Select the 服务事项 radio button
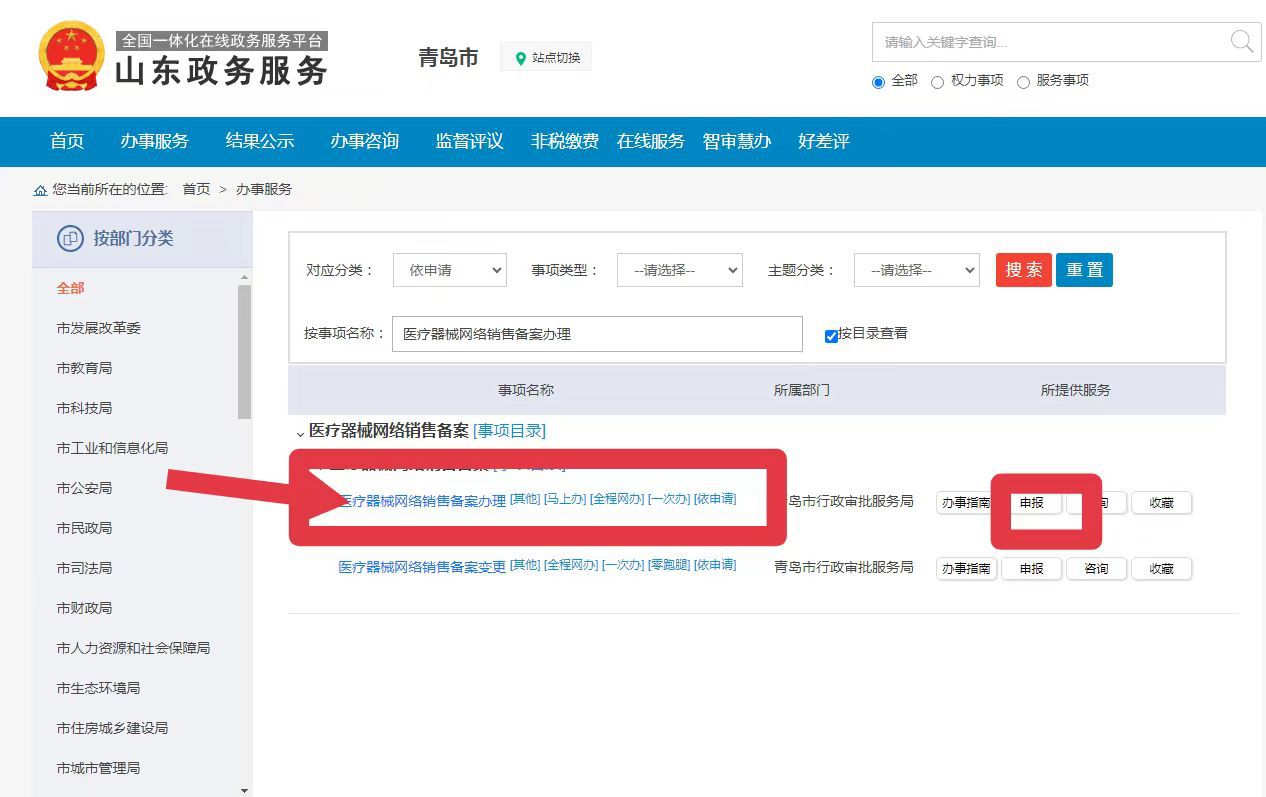The image size is (1266, 797). [1023, 82]
